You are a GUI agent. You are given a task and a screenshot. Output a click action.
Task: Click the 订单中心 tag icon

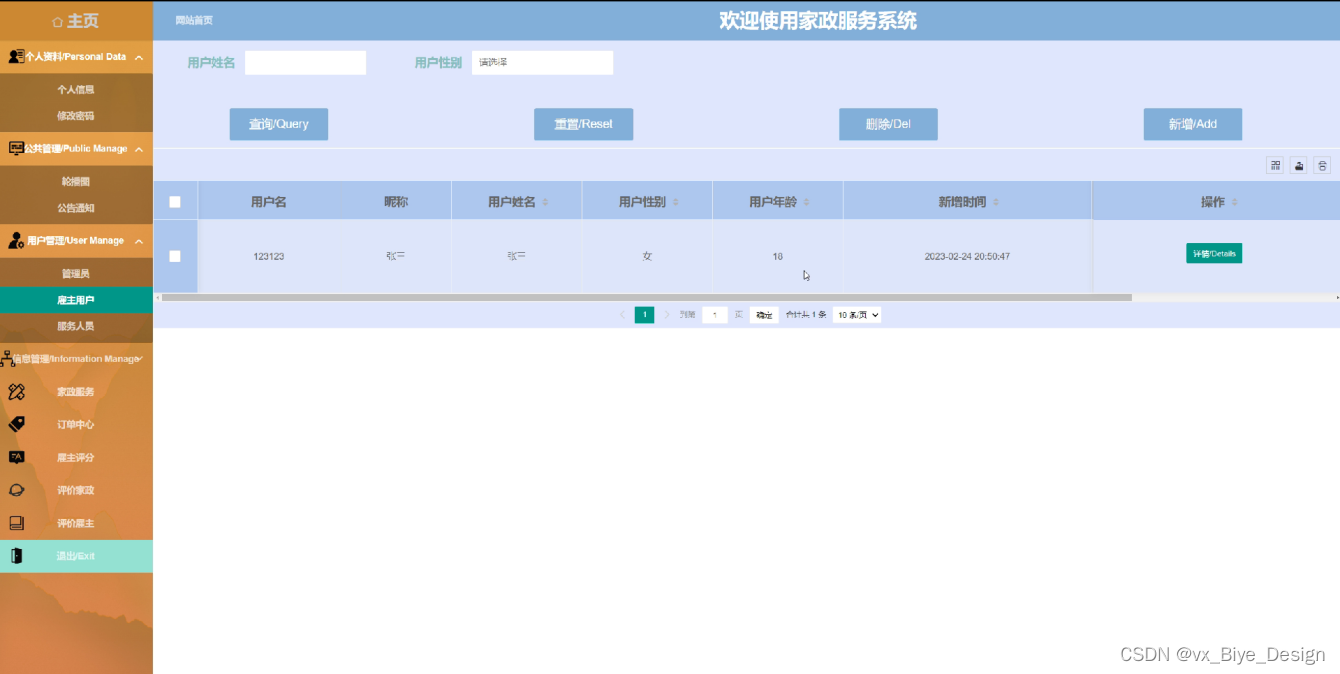click(x=16, y=424)
